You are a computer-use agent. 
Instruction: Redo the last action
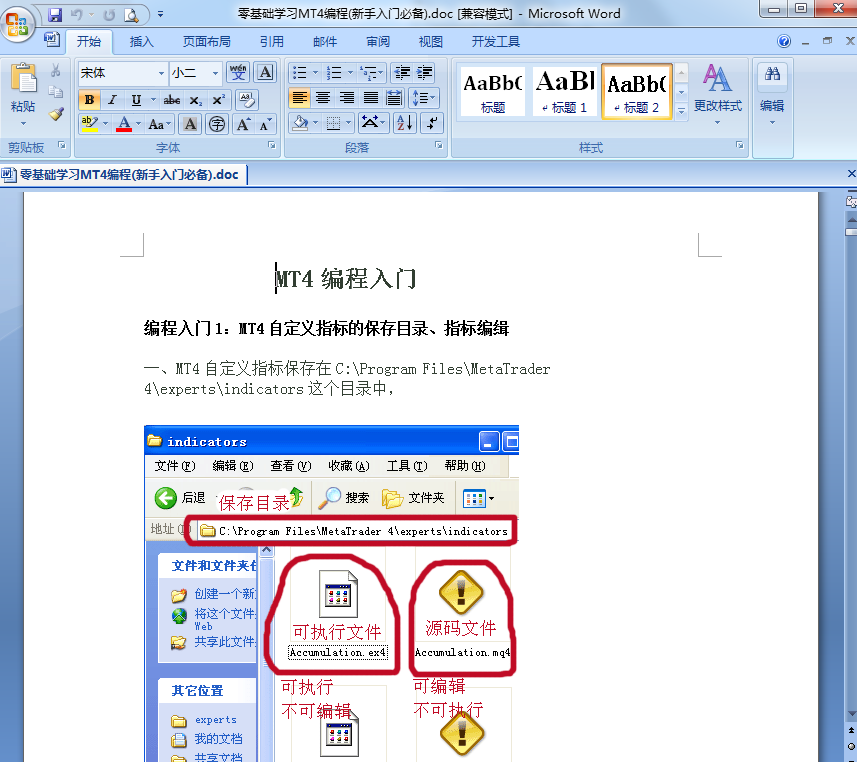(109, 15)
